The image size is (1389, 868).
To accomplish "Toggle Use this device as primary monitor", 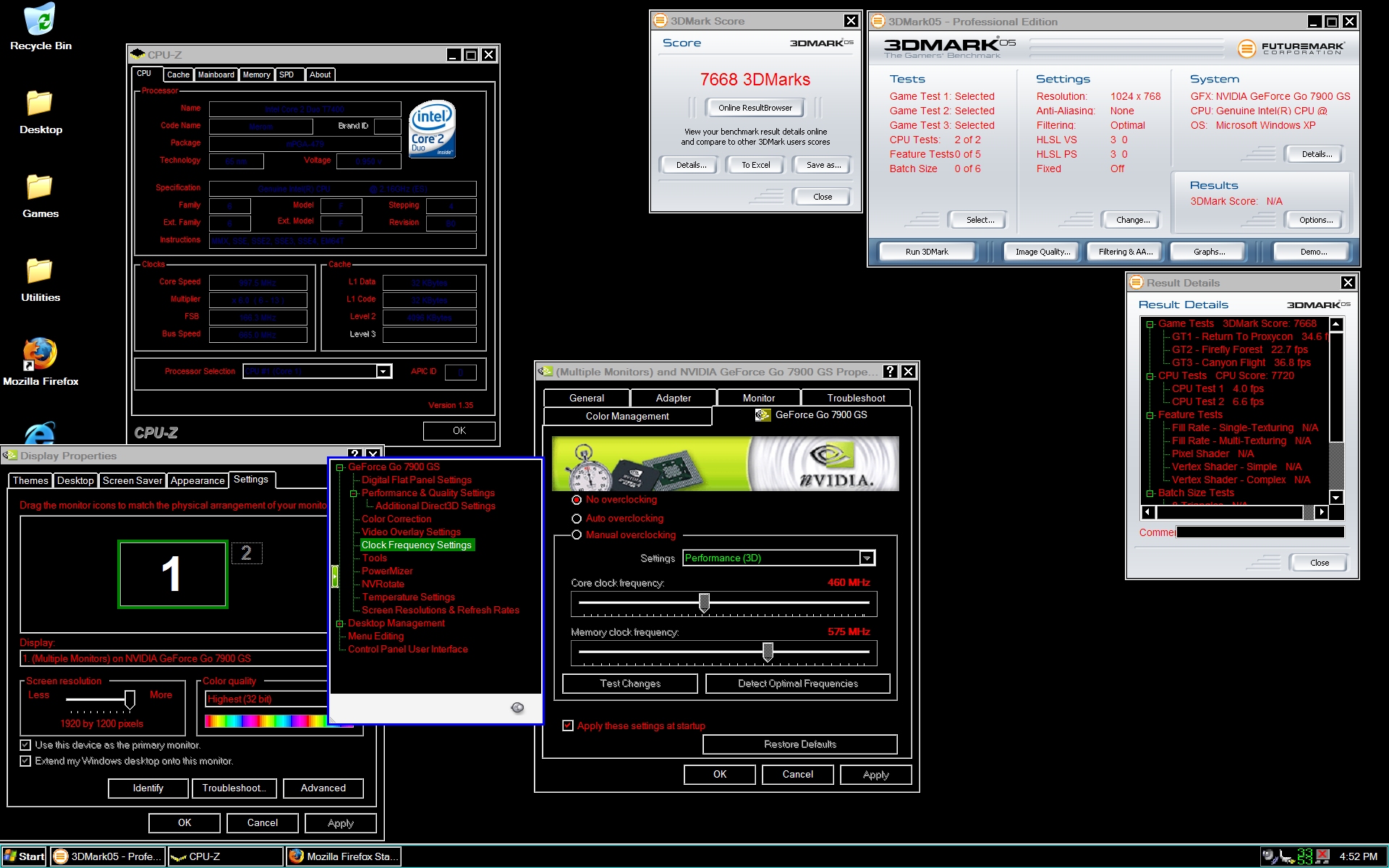I will (x=25, y=745).
